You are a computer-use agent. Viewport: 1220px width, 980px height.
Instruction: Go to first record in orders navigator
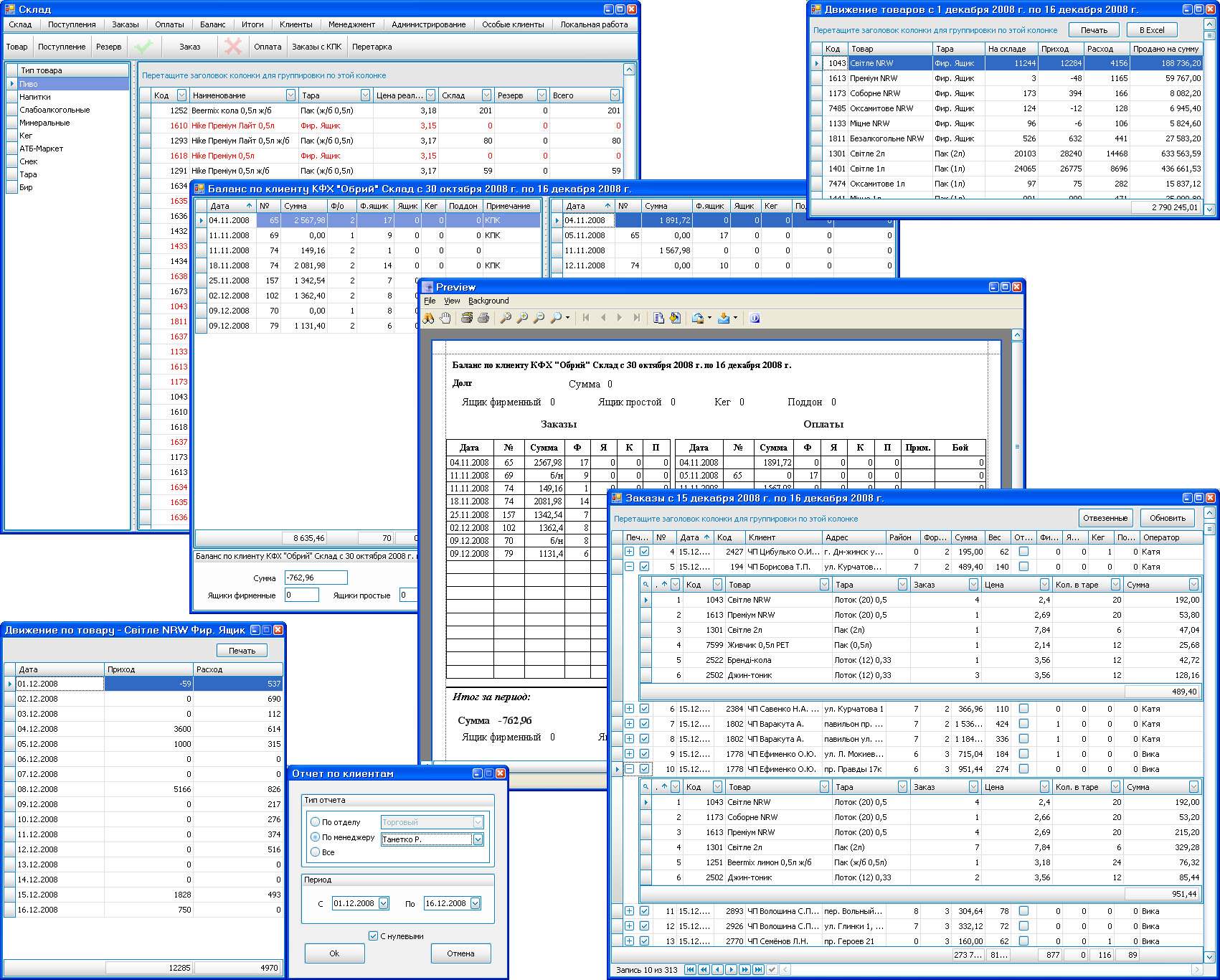pos(690,969)
